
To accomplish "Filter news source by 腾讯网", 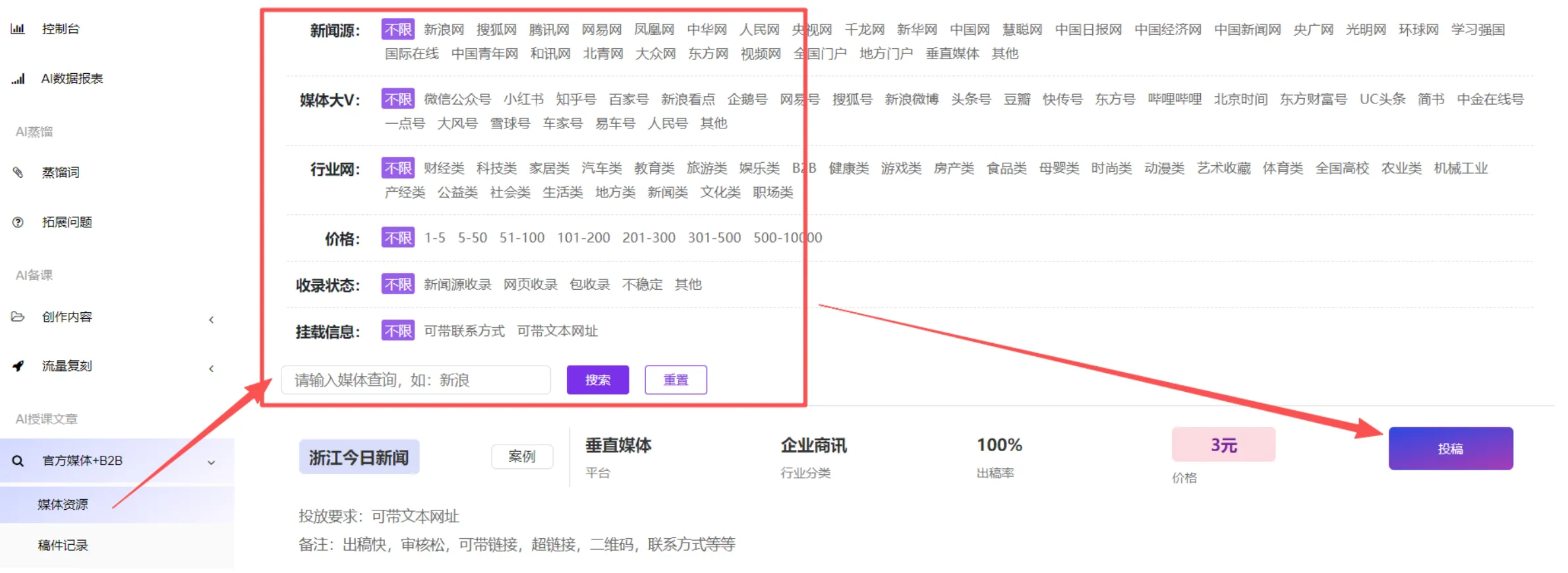I will pos(549,30).
